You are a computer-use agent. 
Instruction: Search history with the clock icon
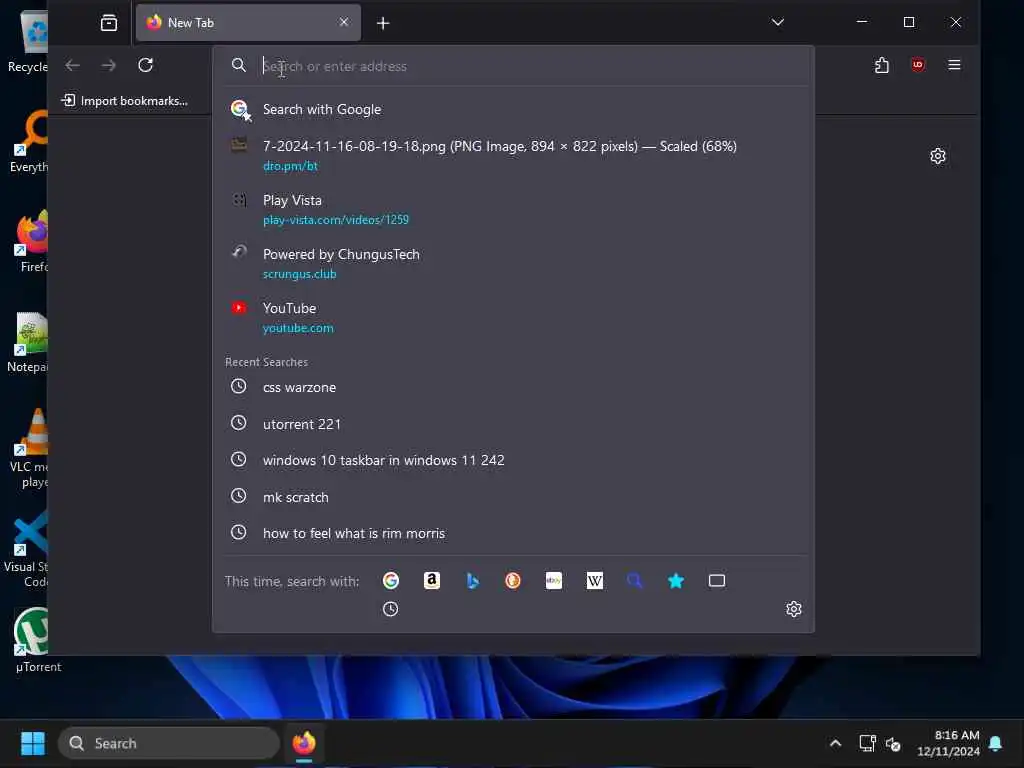(391, 609)
